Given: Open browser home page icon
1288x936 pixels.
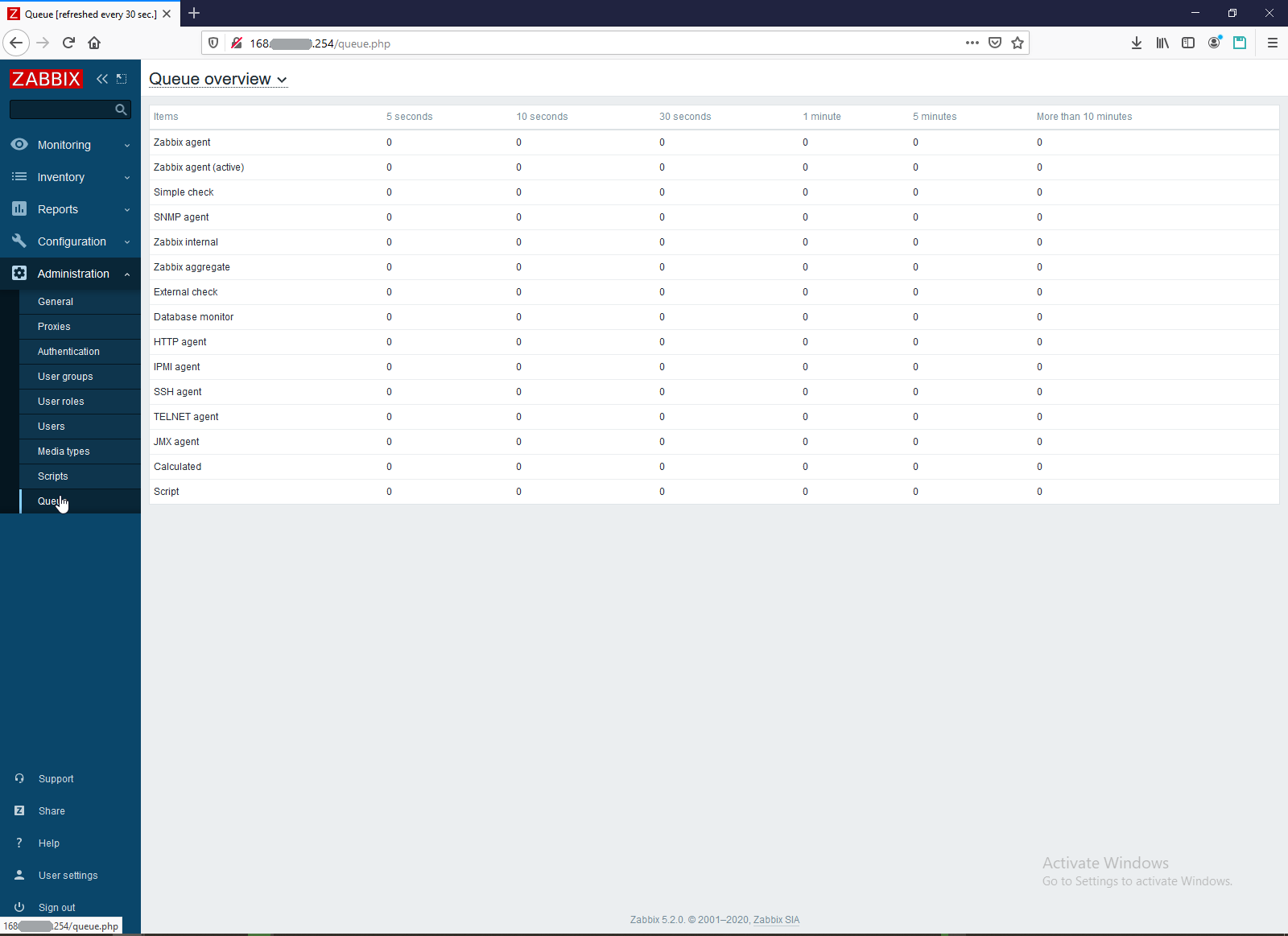Looking at the screenshot, I should coord(94,43).
